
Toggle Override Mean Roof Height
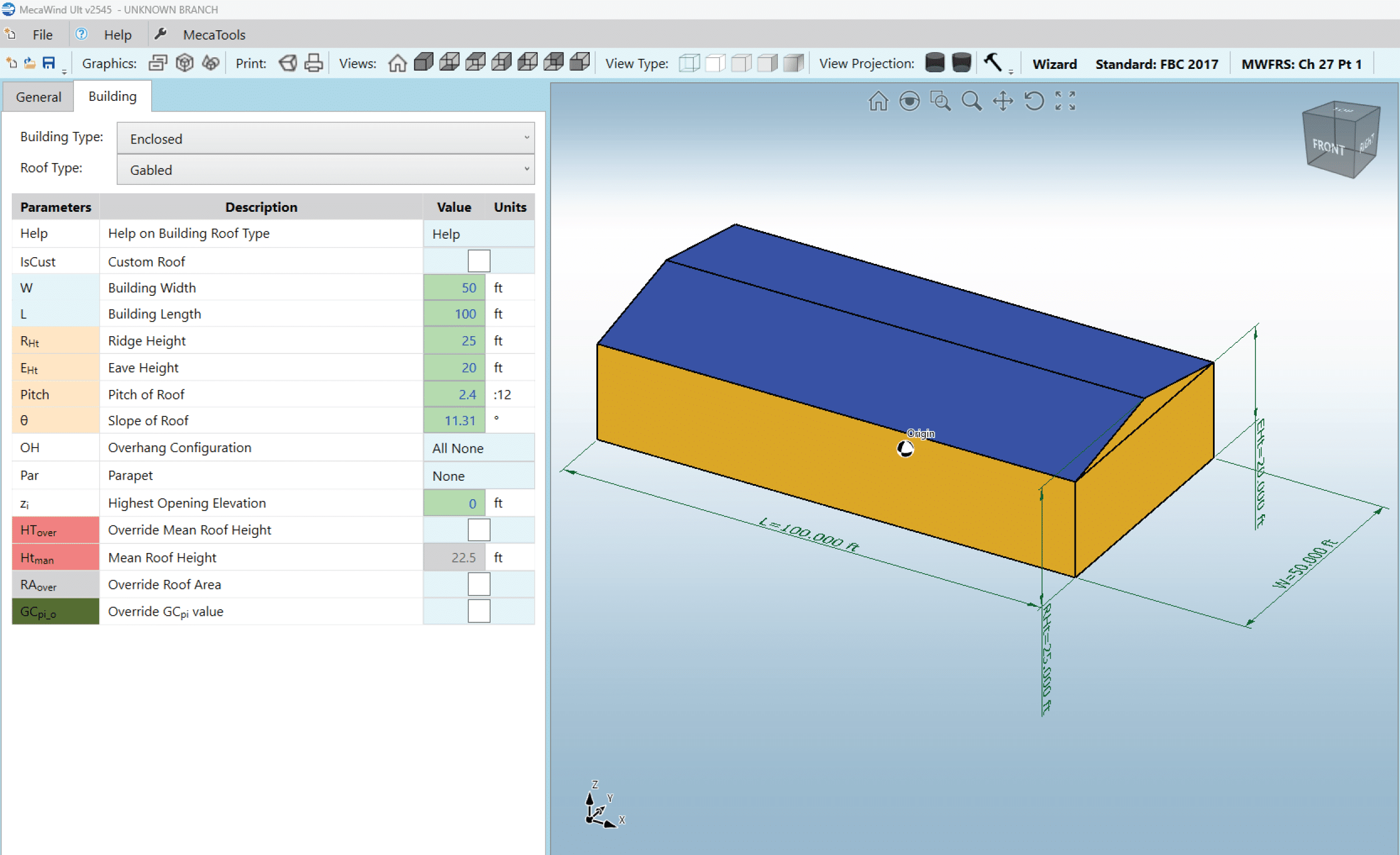[478, 529]
